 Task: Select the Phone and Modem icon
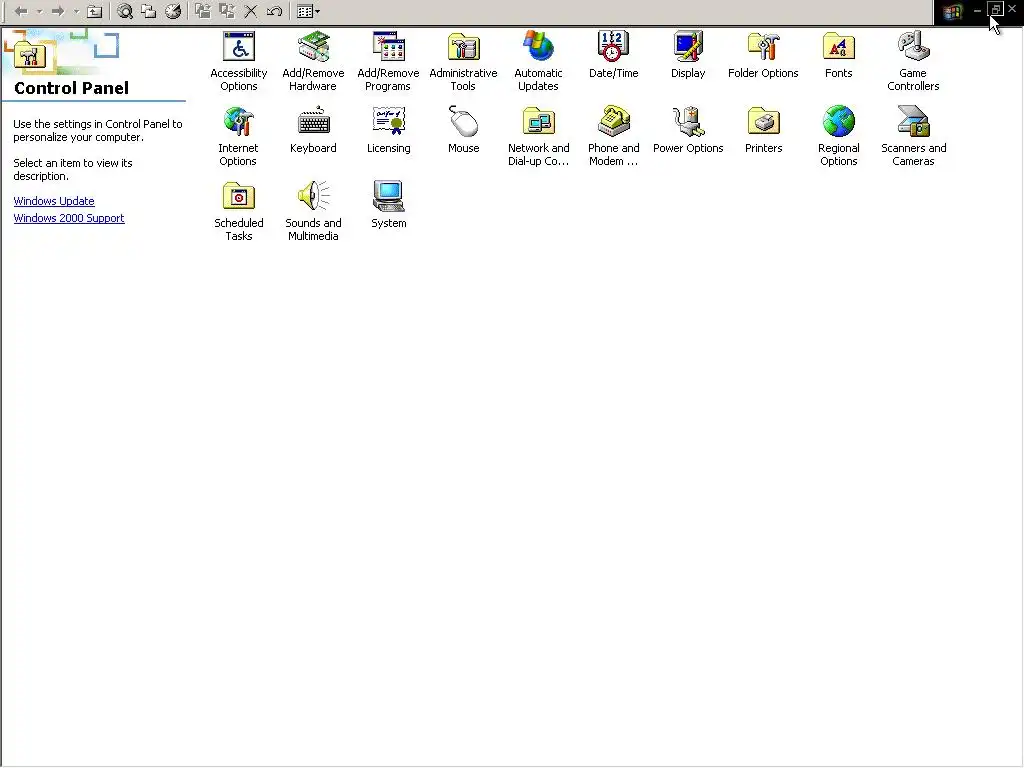(x=613, y=136)
